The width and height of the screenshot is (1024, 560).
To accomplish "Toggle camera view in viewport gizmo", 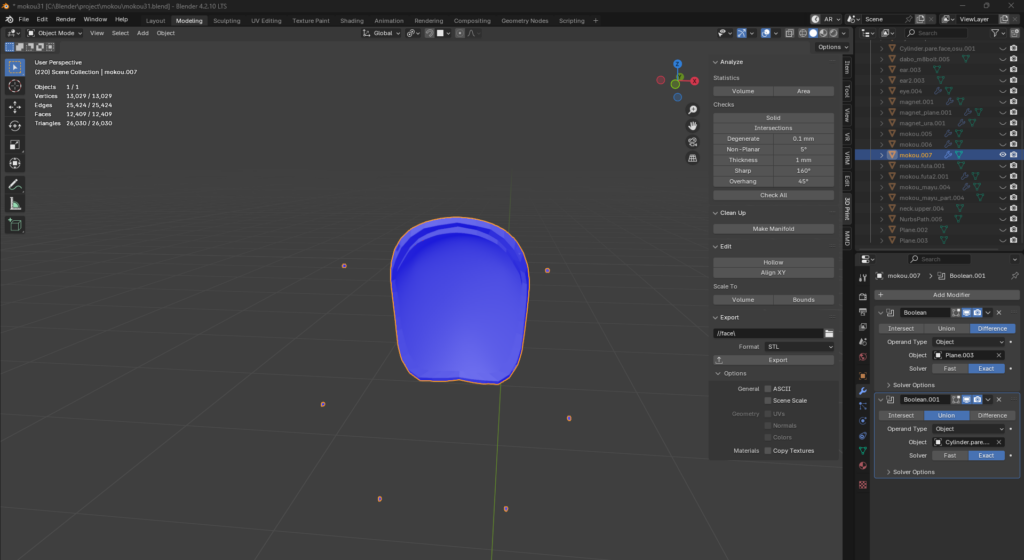I will point(692,142).
